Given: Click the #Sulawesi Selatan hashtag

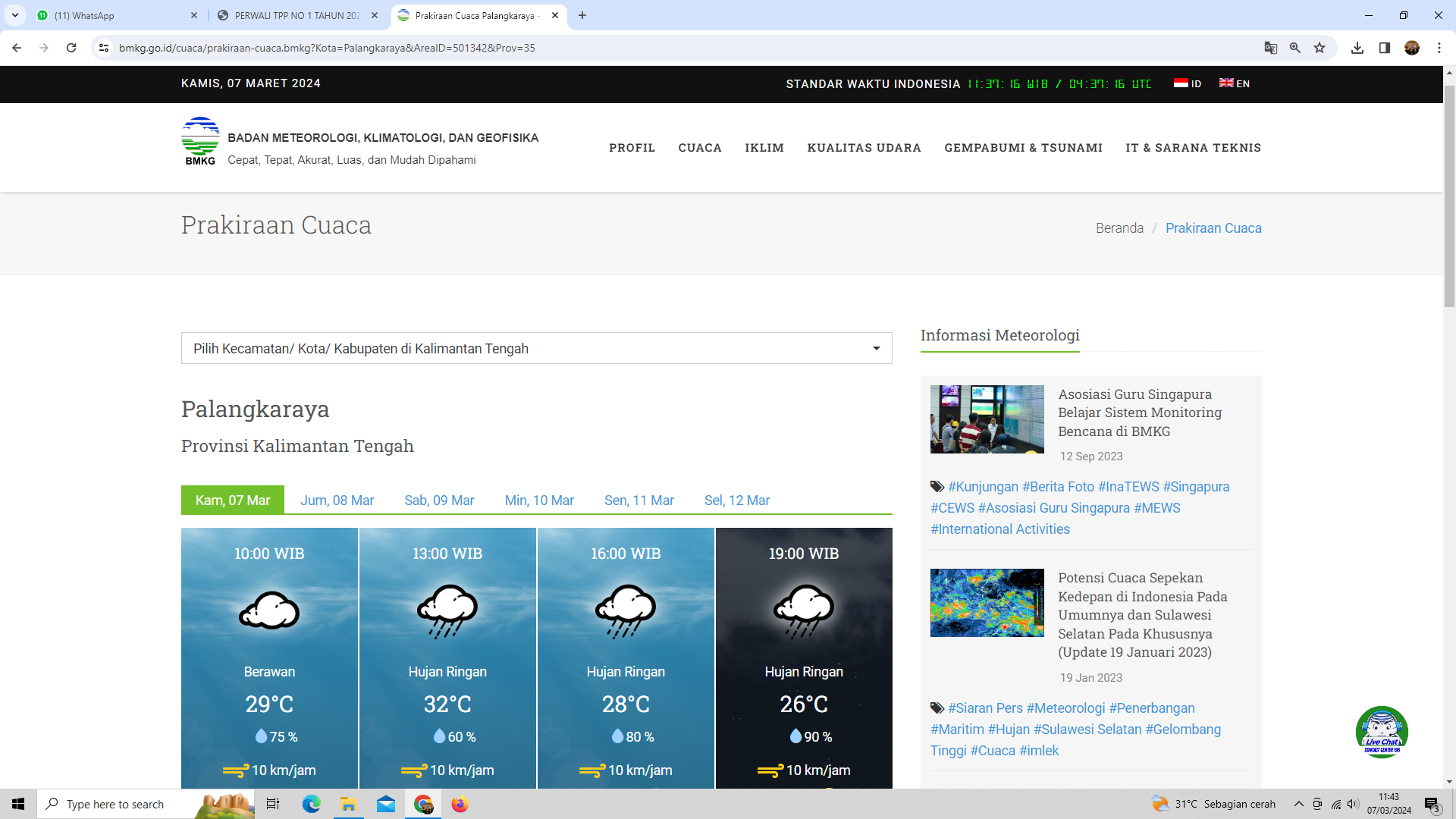Looking at the screenshot, I should pyautogui.click(x=1087, y=730).
